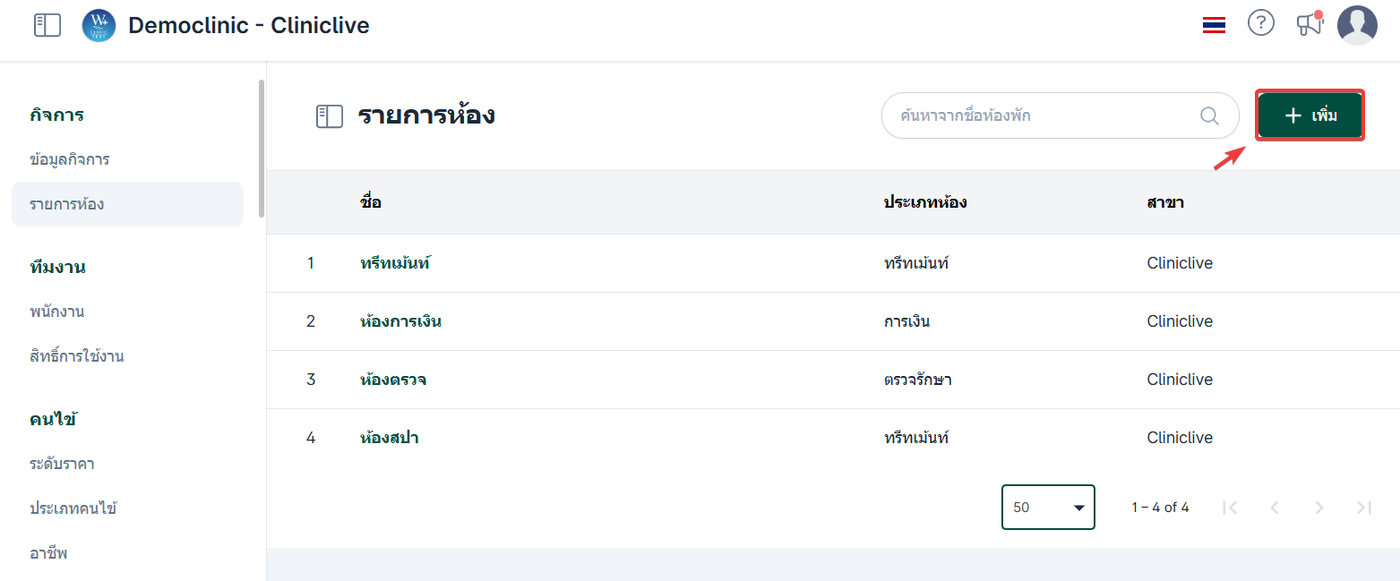Screen dimensions: 1400x581
Task: Go to next page arrow
Action: click(x=1319, y=508)
